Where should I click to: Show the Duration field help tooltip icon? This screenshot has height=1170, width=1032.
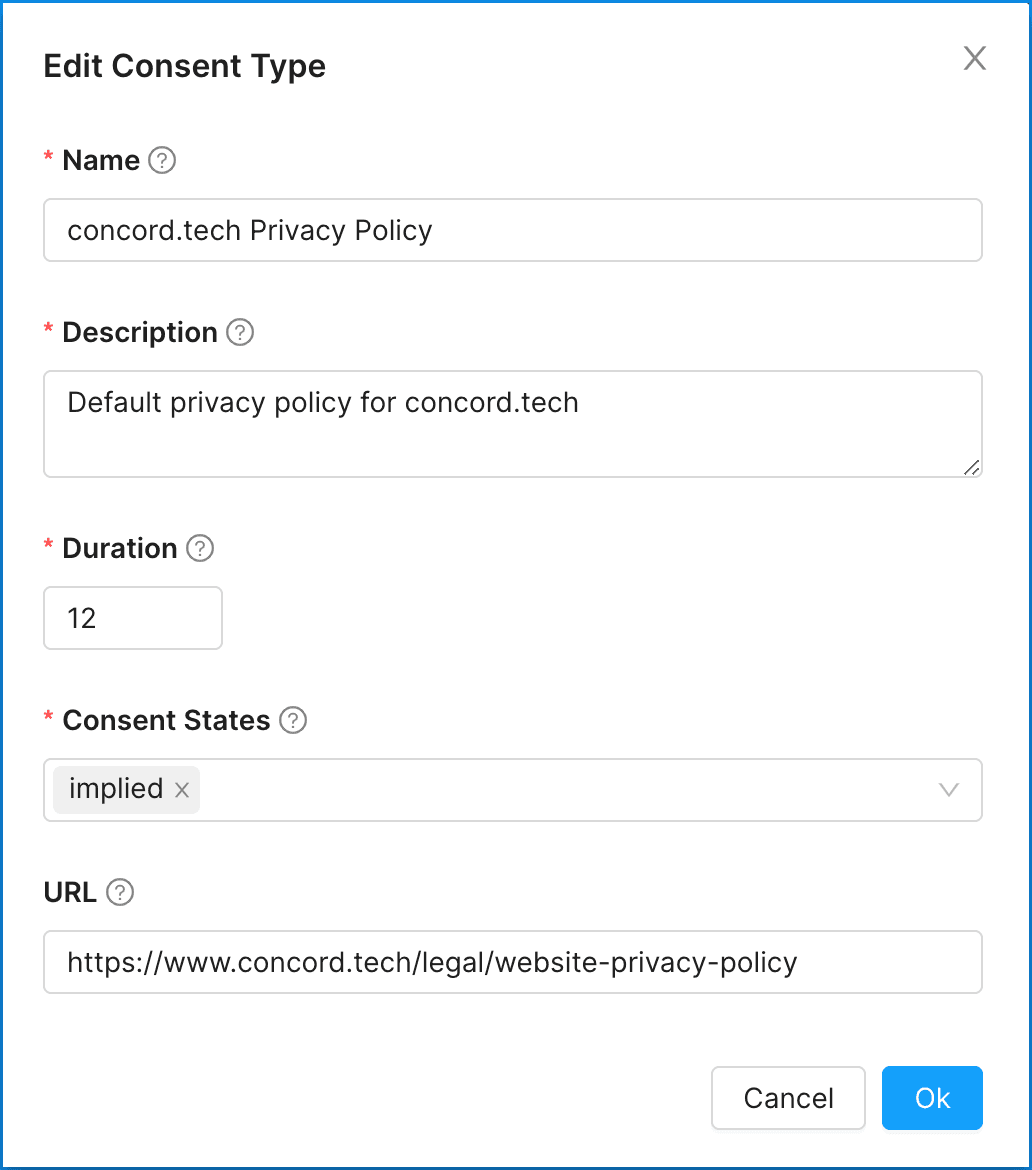pyautogui.click(x=201, y=549)
